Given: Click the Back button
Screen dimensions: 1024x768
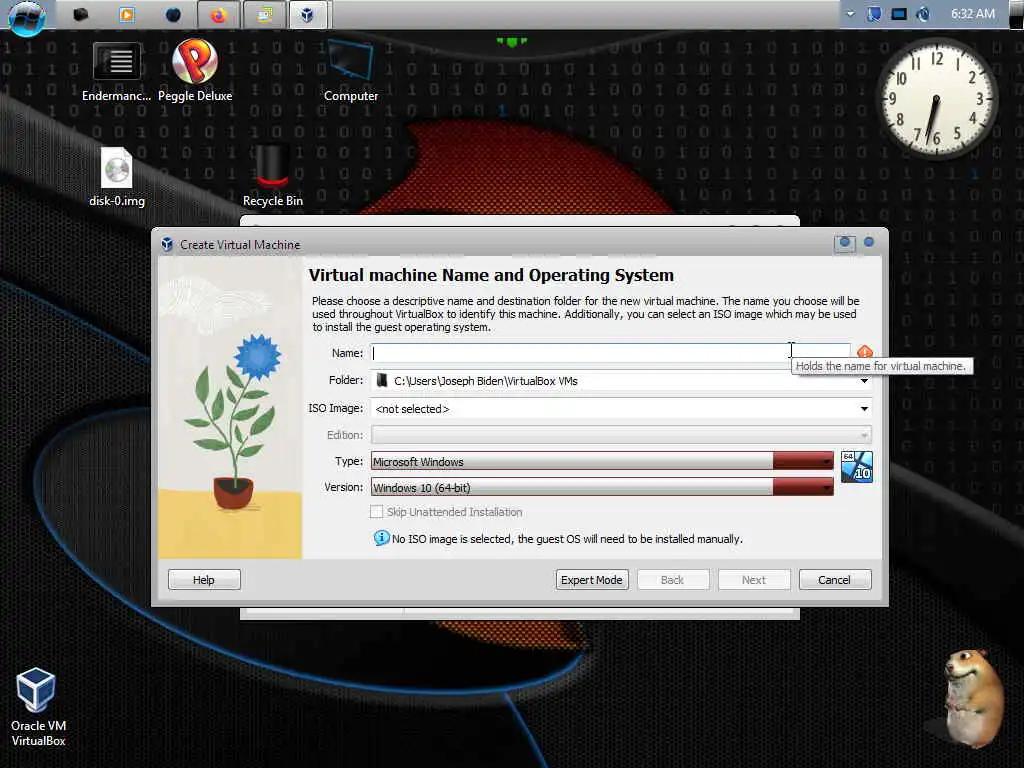Looking at the screenshot, I should coord(673,579).
